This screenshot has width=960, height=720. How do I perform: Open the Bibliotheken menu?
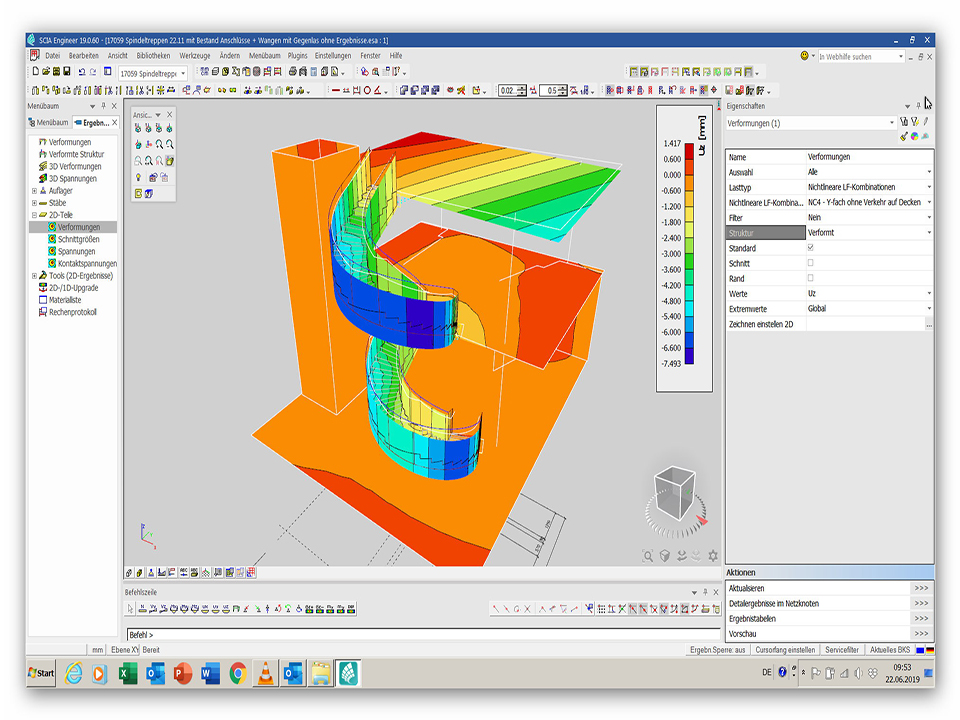(x=153, y=56)
